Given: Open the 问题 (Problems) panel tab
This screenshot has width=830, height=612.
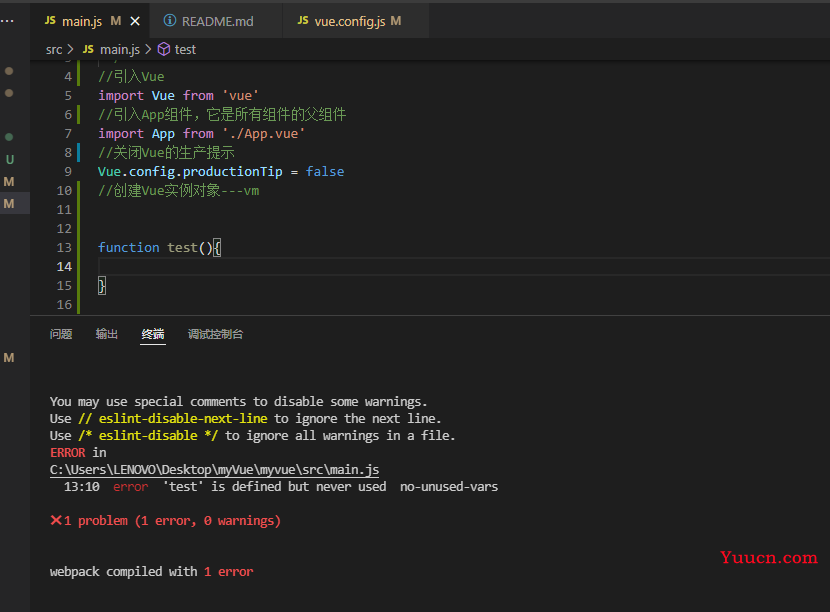Looking at the screenshot, I should 61,334.
